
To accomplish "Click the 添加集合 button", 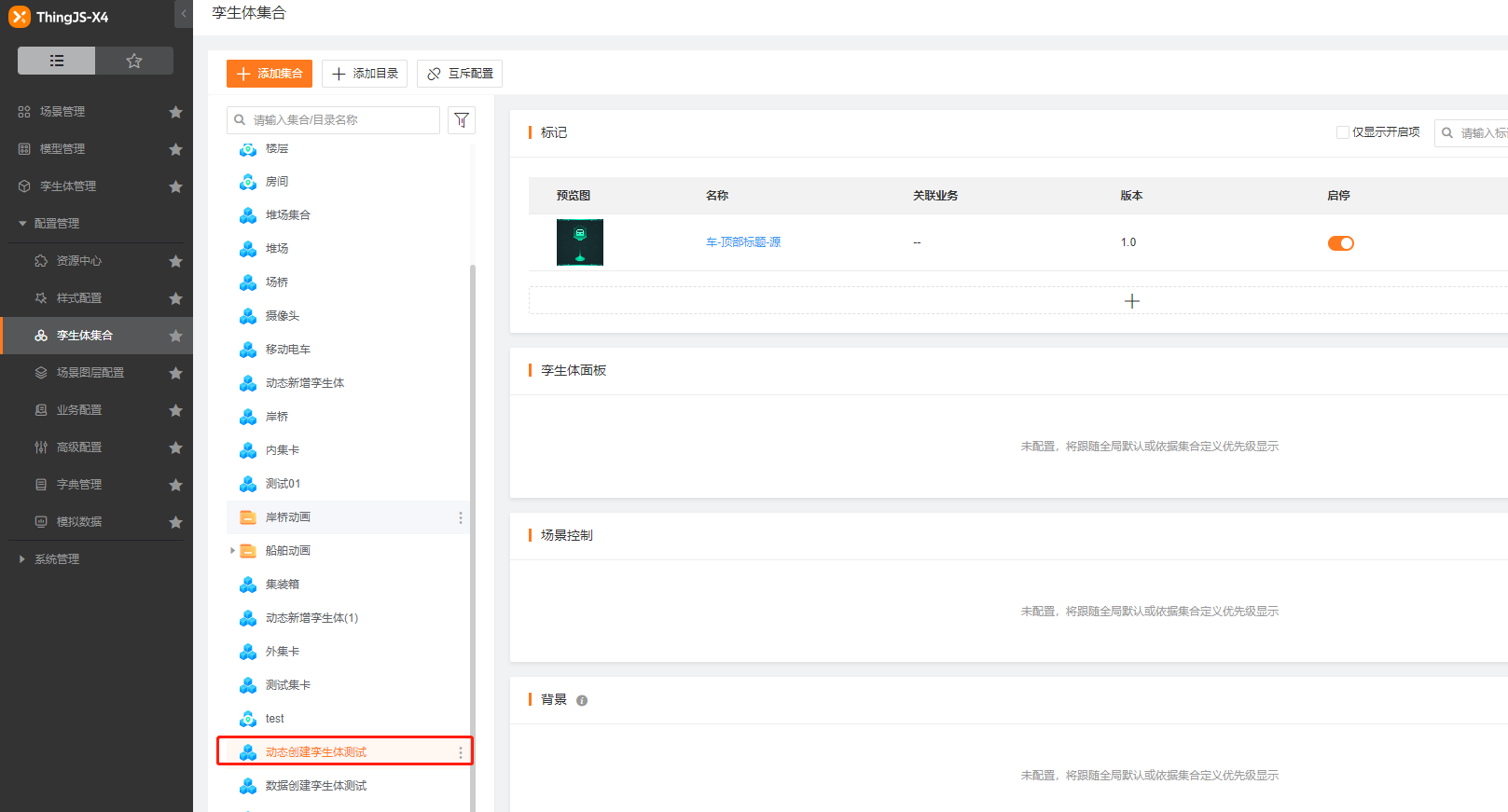I will (270, 74).
